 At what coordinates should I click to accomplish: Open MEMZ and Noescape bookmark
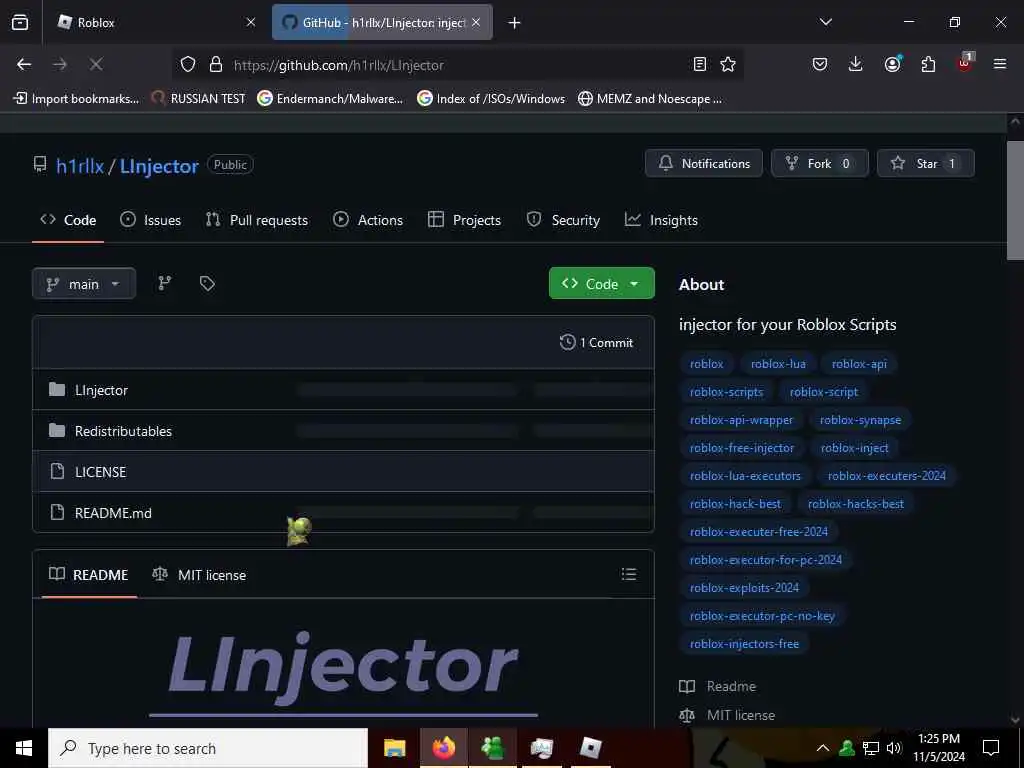pos(650,99)
